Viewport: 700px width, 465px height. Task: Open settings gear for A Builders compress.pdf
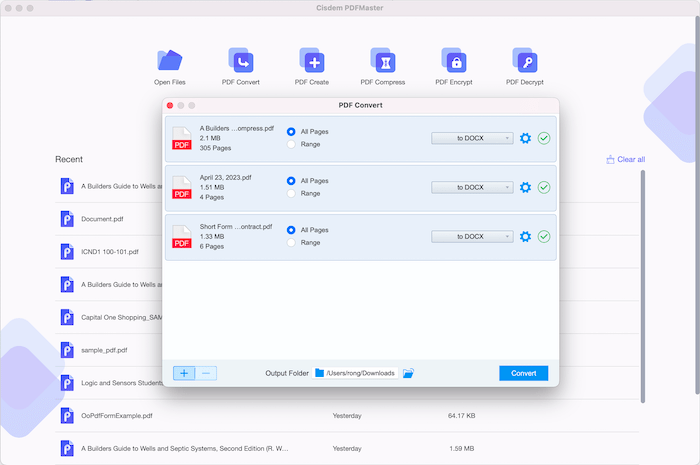[525, 138]
